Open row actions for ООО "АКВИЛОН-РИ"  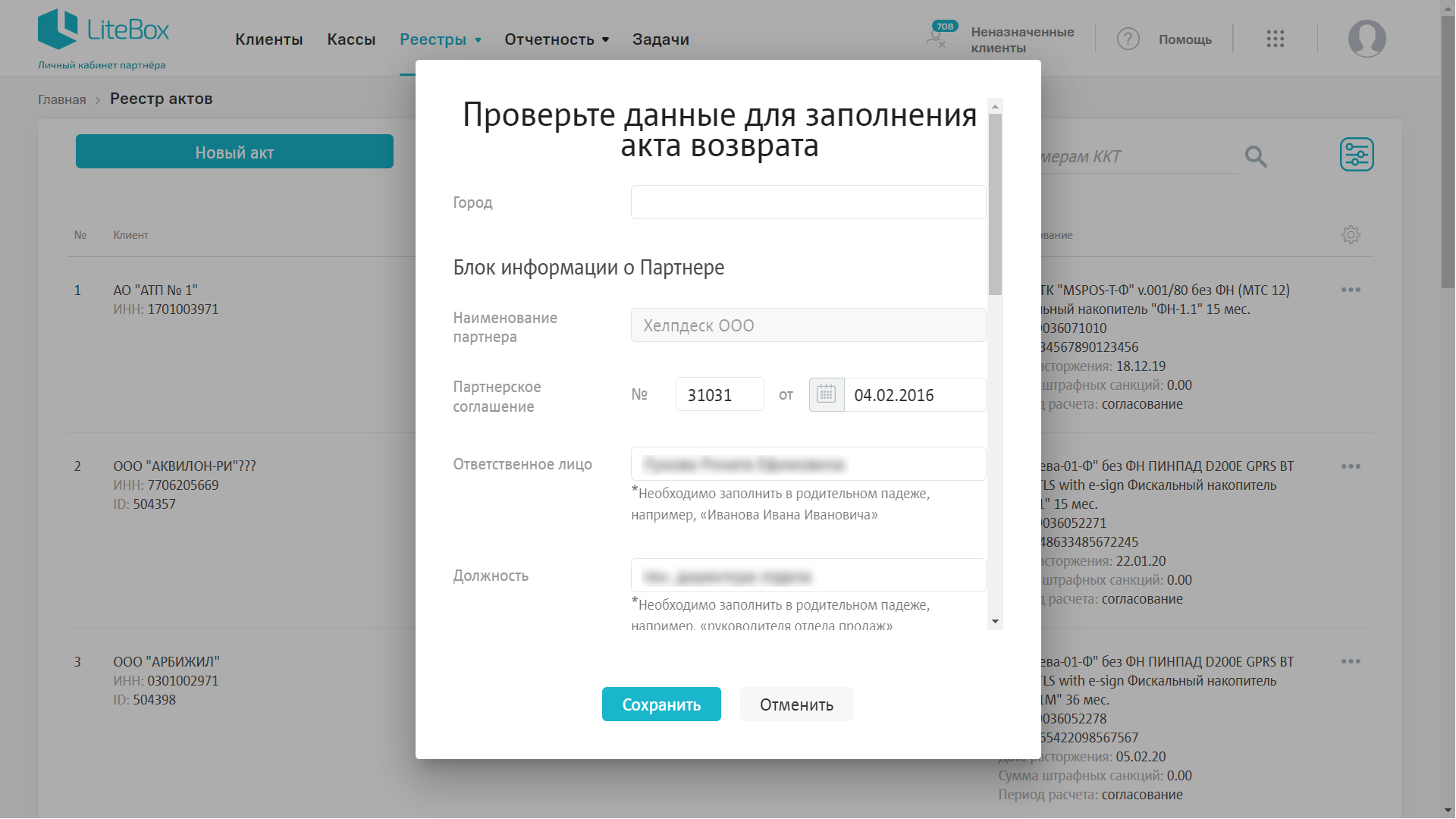[x=1351, y=466]
